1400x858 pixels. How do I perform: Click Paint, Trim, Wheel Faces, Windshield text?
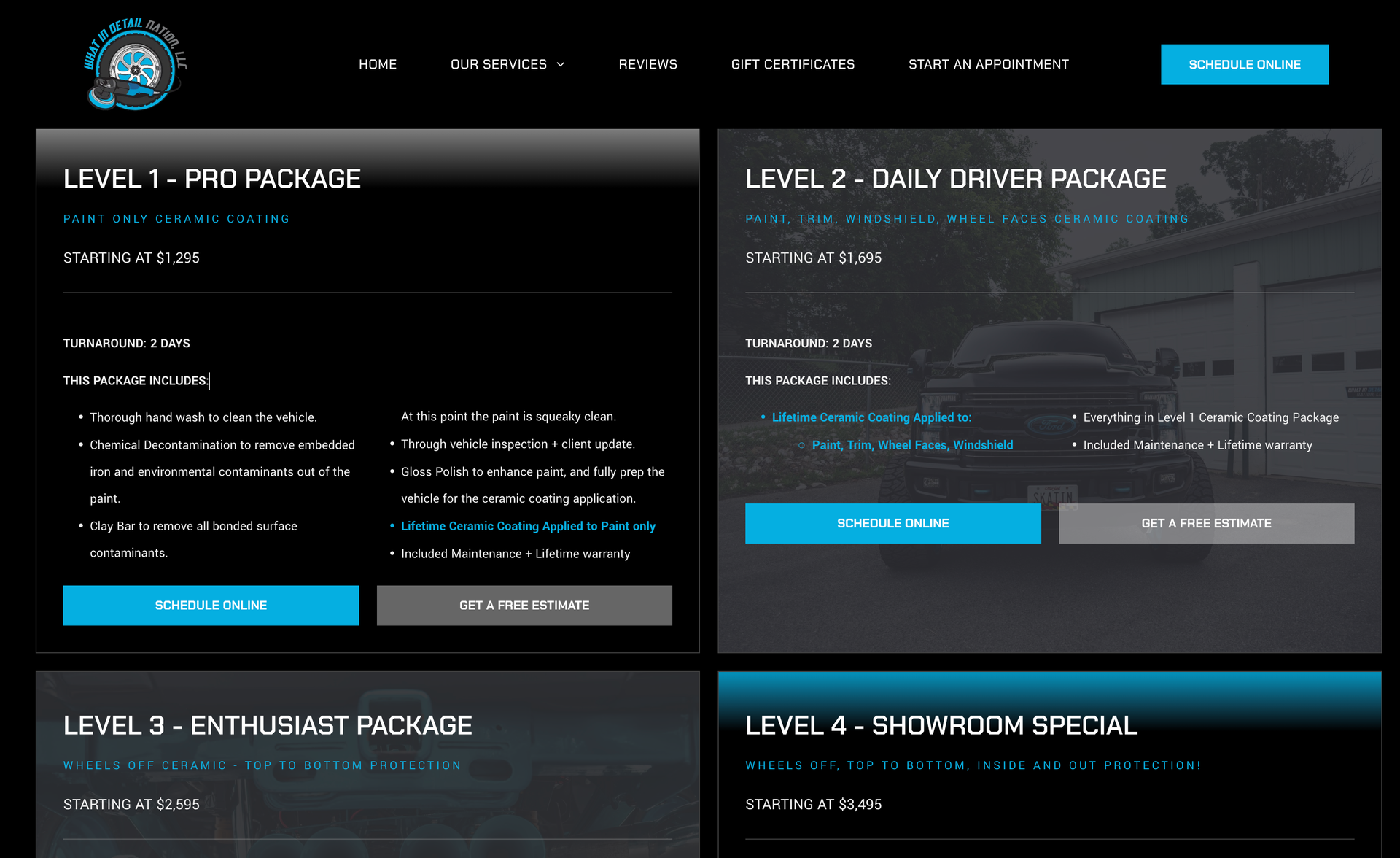(x=912, y=445)
